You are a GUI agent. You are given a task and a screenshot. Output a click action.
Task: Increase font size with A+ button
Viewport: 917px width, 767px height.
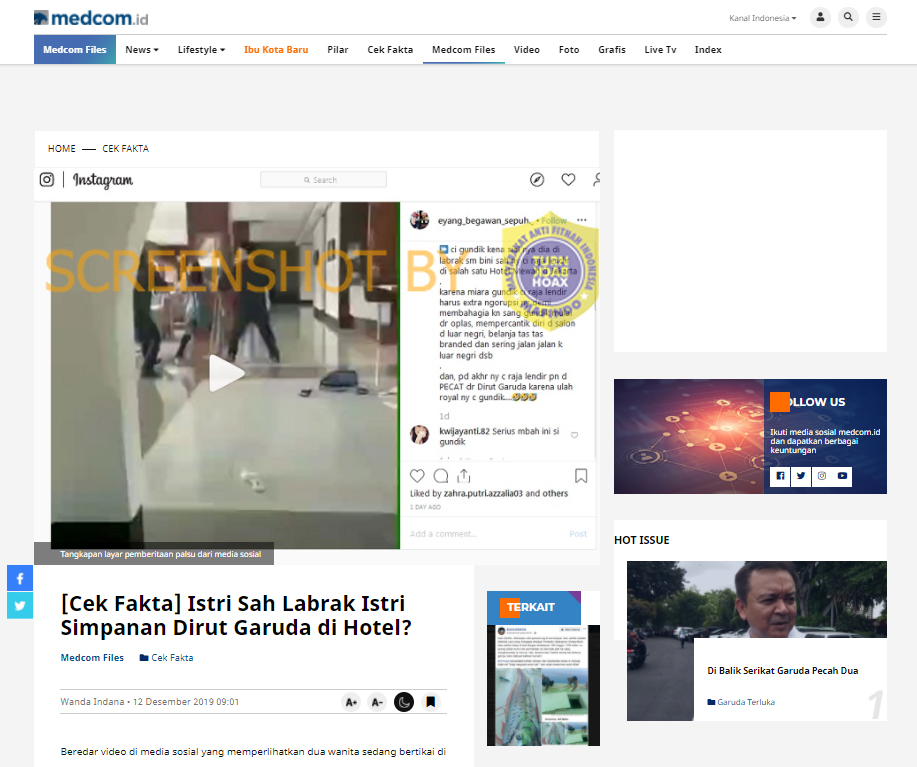351,702
